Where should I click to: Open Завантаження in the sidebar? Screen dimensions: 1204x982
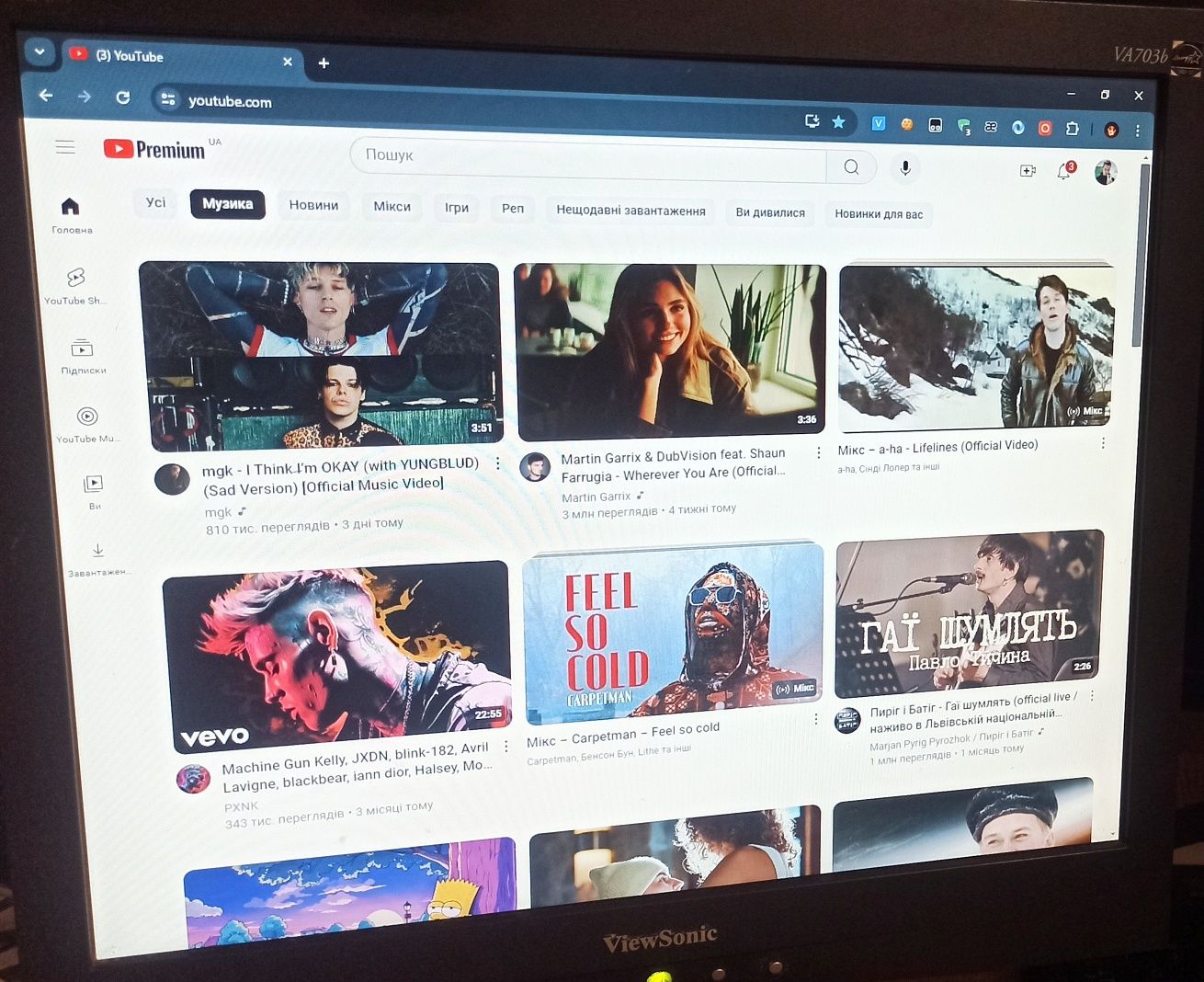tap(98, 559)
